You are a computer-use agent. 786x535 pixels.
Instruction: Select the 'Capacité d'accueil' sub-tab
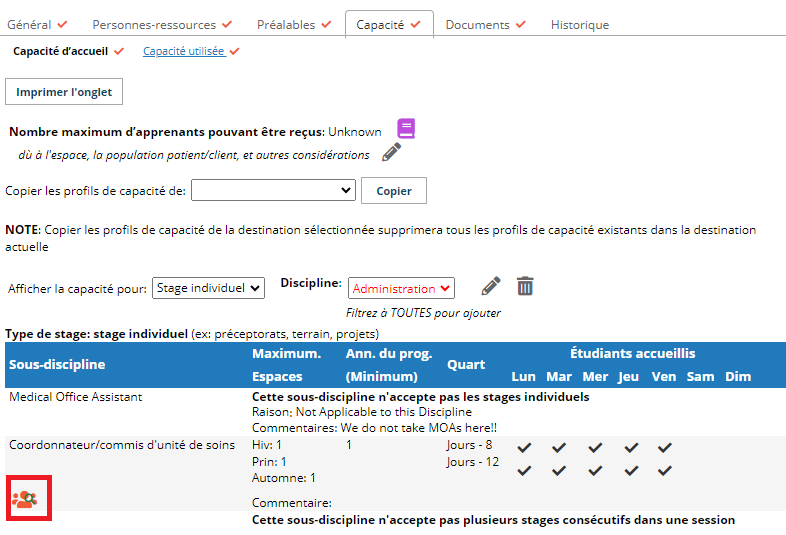(x=60, y=50)
